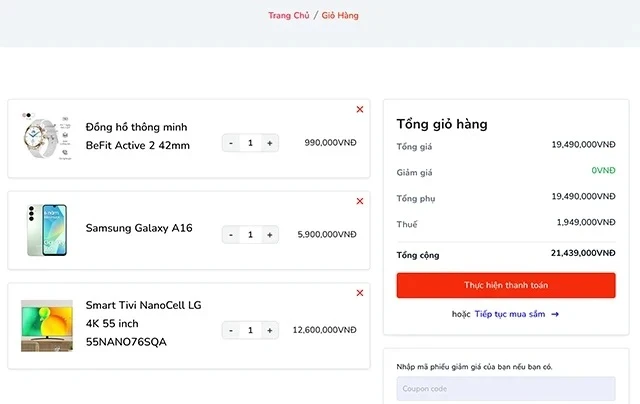Click quantity field for Samsung Galaxy A16
This screenshot has width=640, height=404.
click(x=250, y=235)
